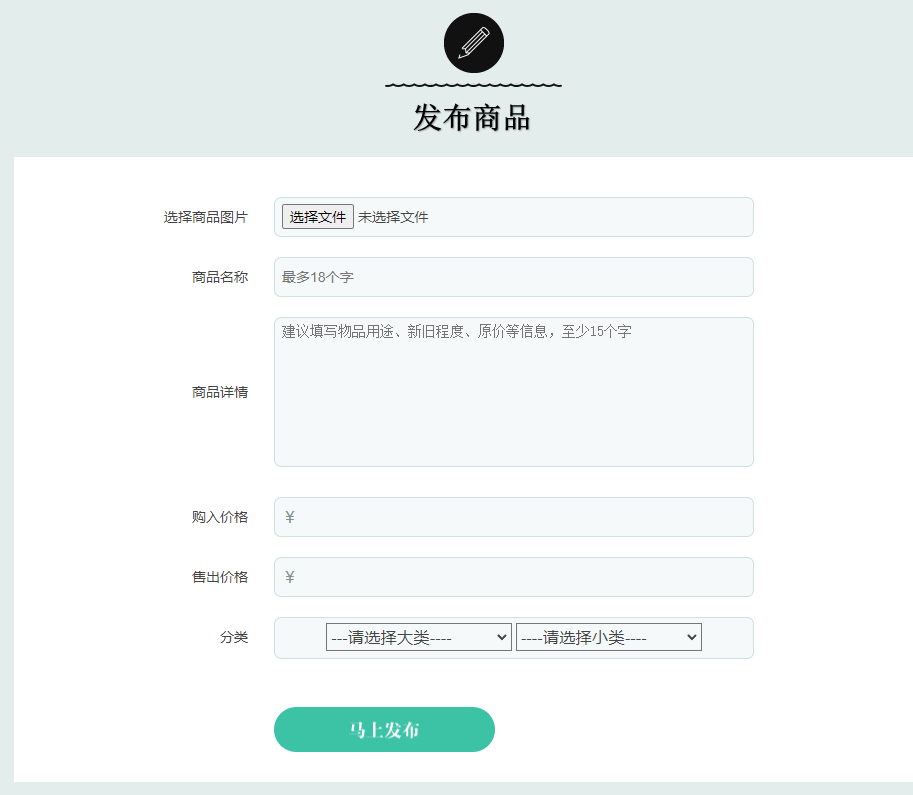
Task: Click the ¥ symbol in 售出价格
Action: pos(288,577)
